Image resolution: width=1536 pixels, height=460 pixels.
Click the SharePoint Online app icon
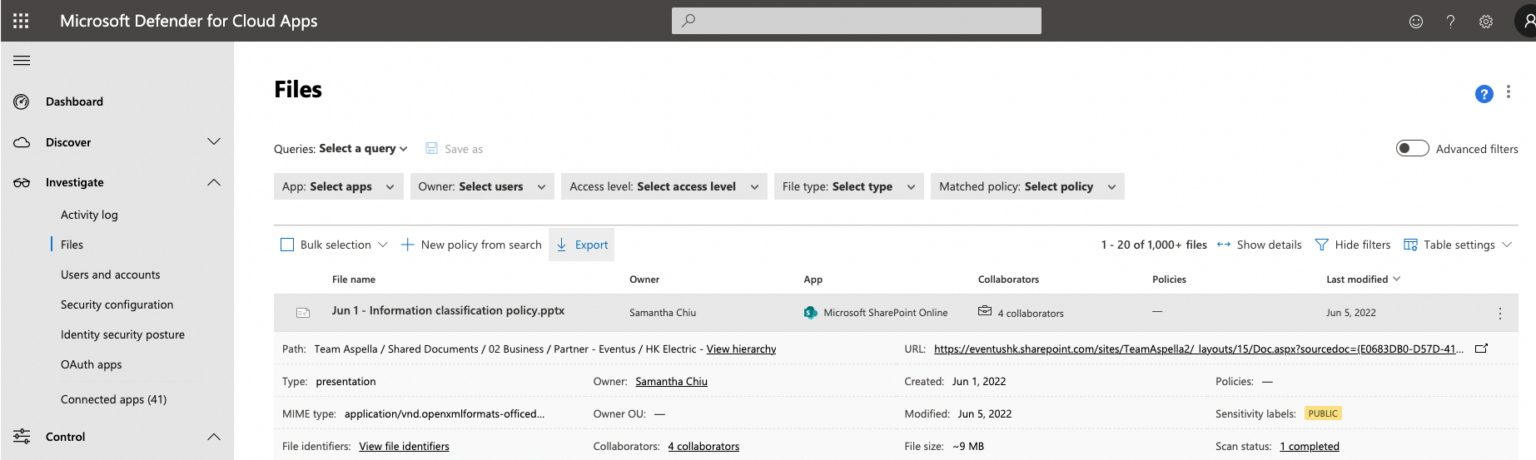[810, 313]
